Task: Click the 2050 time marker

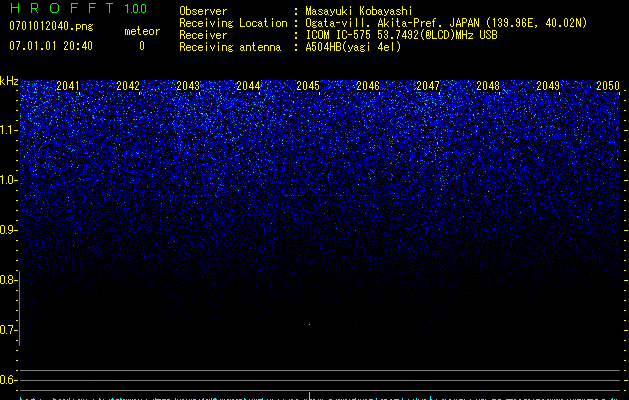Action: (608, 86)
